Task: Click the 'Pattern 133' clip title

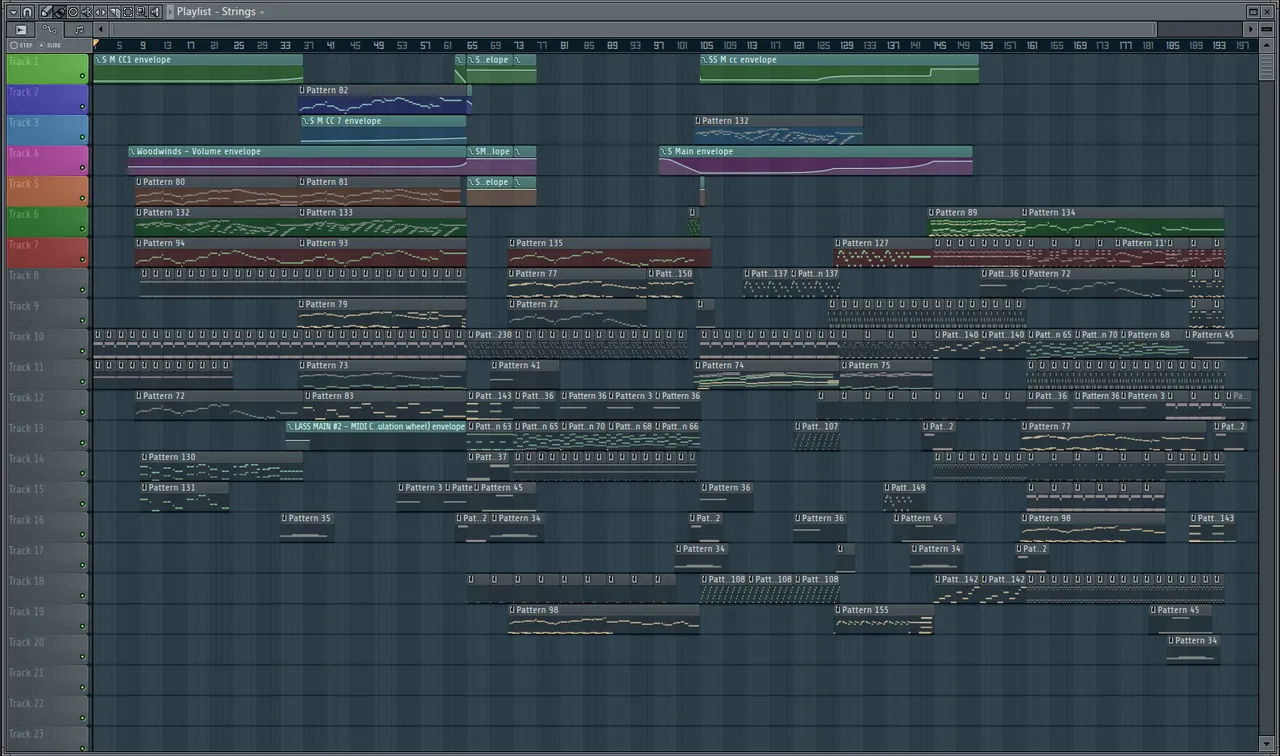Action: coord(330,213)
